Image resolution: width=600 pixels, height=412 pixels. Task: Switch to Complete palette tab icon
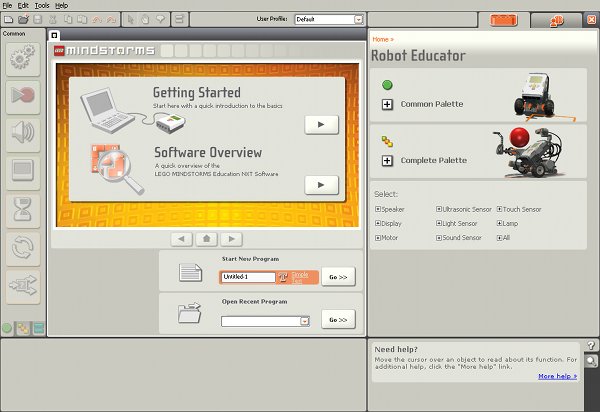23,328
